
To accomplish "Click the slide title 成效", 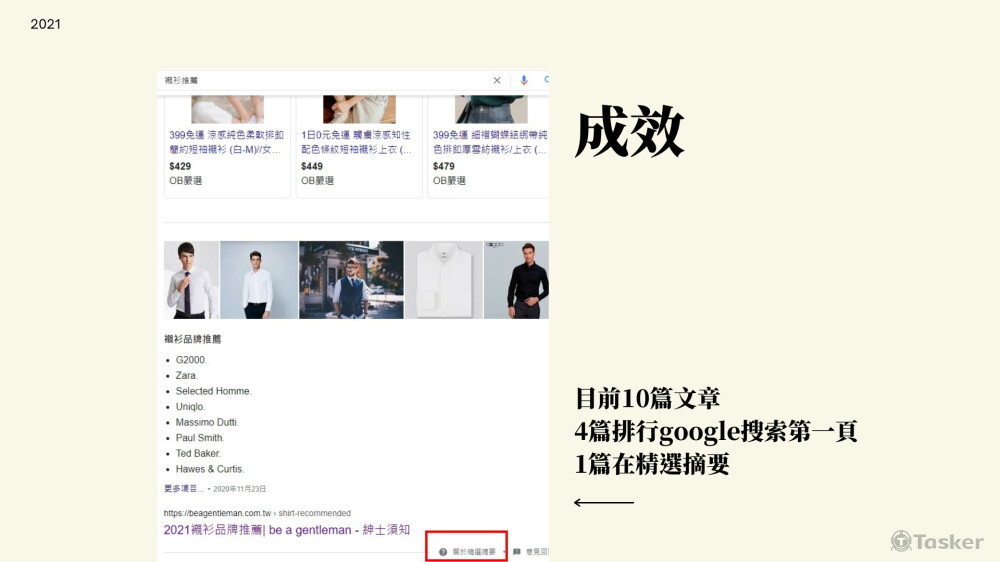I will coord(629,133).
